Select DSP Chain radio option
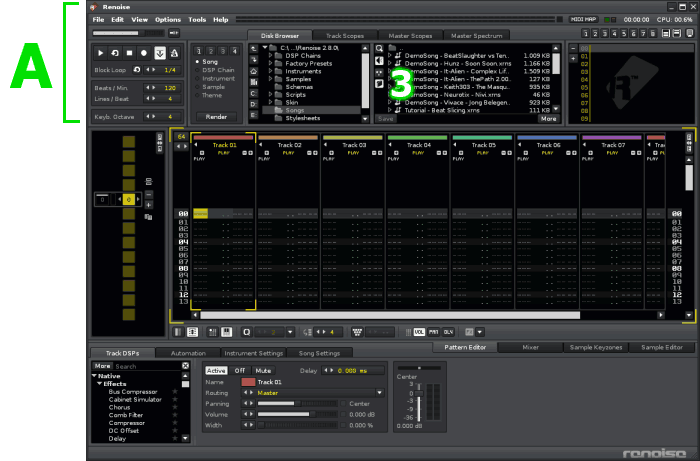700x461 pixels. click(x=214, y=70)
